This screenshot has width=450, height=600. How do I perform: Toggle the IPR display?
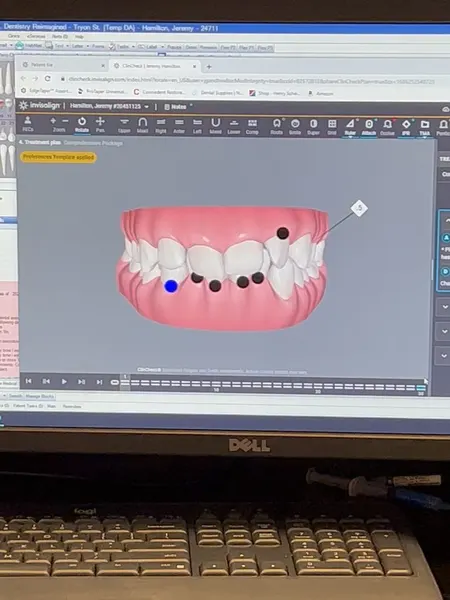point(406,127)
